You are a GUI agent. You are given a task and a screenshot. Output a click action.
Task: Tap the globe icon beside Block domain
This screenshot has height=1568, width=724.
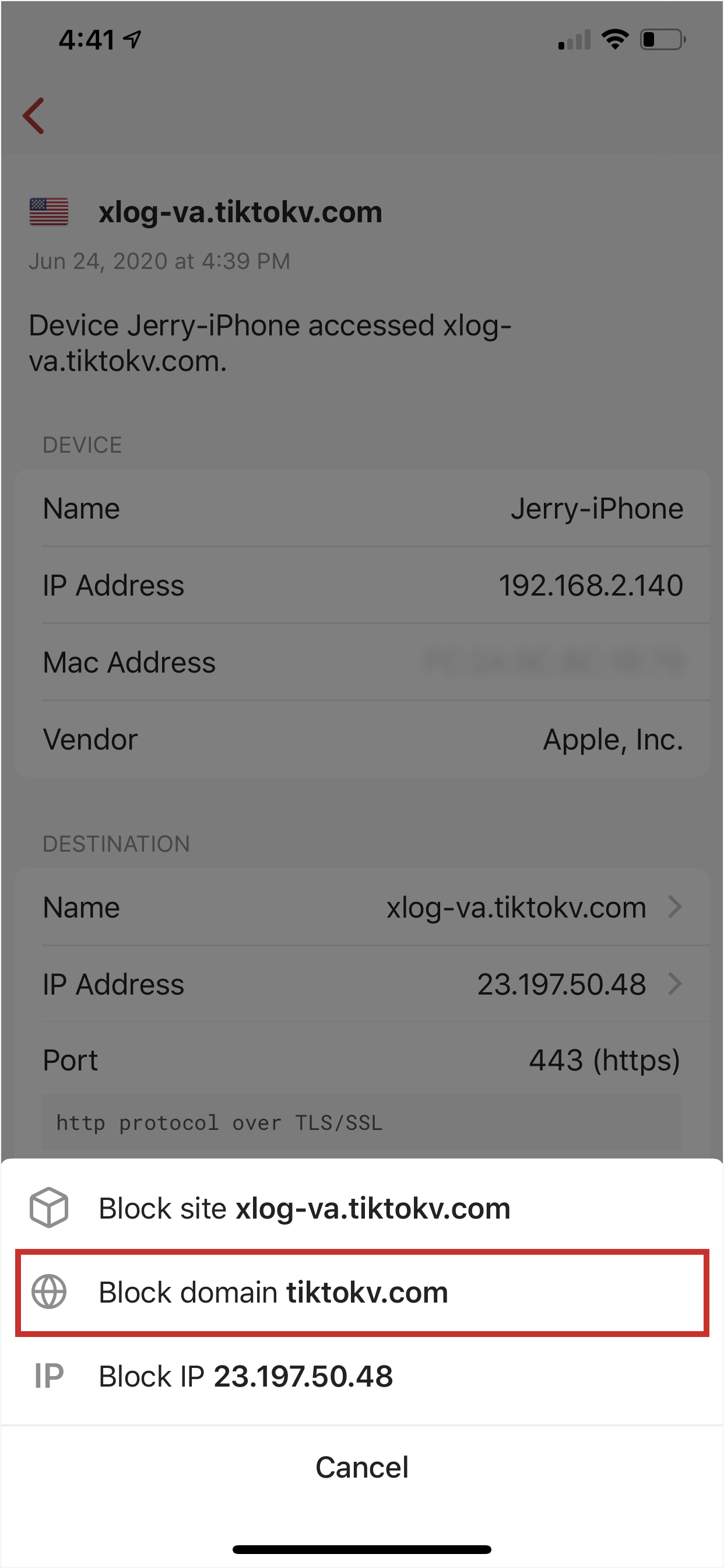pos(48,1291)
